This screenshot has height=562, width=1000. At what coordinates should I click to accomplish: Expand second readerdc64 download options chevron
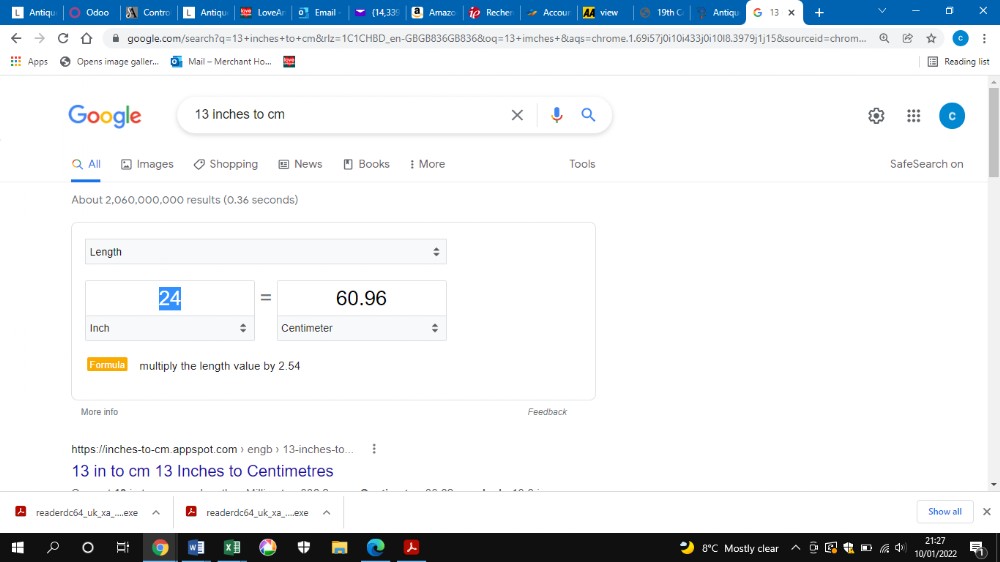(x=326, y=512)
